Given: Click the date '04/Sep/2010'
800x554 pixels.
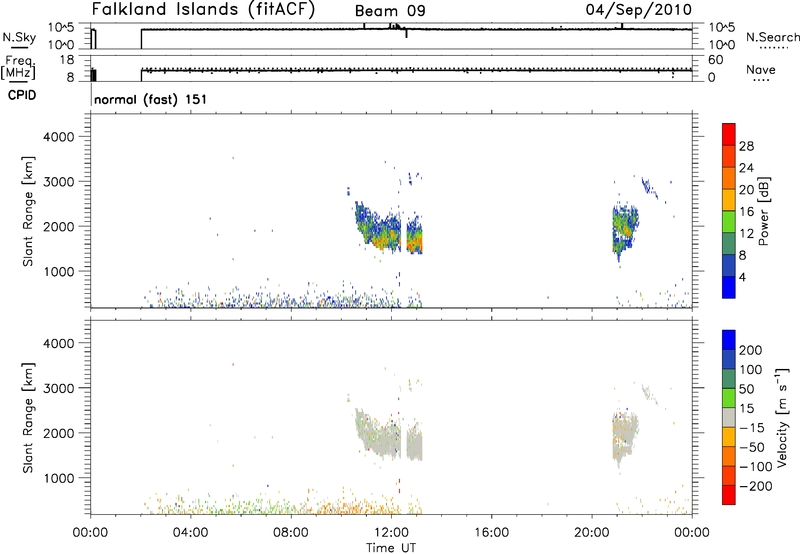Looking at the screenshot, I should (x=639, y=10).
